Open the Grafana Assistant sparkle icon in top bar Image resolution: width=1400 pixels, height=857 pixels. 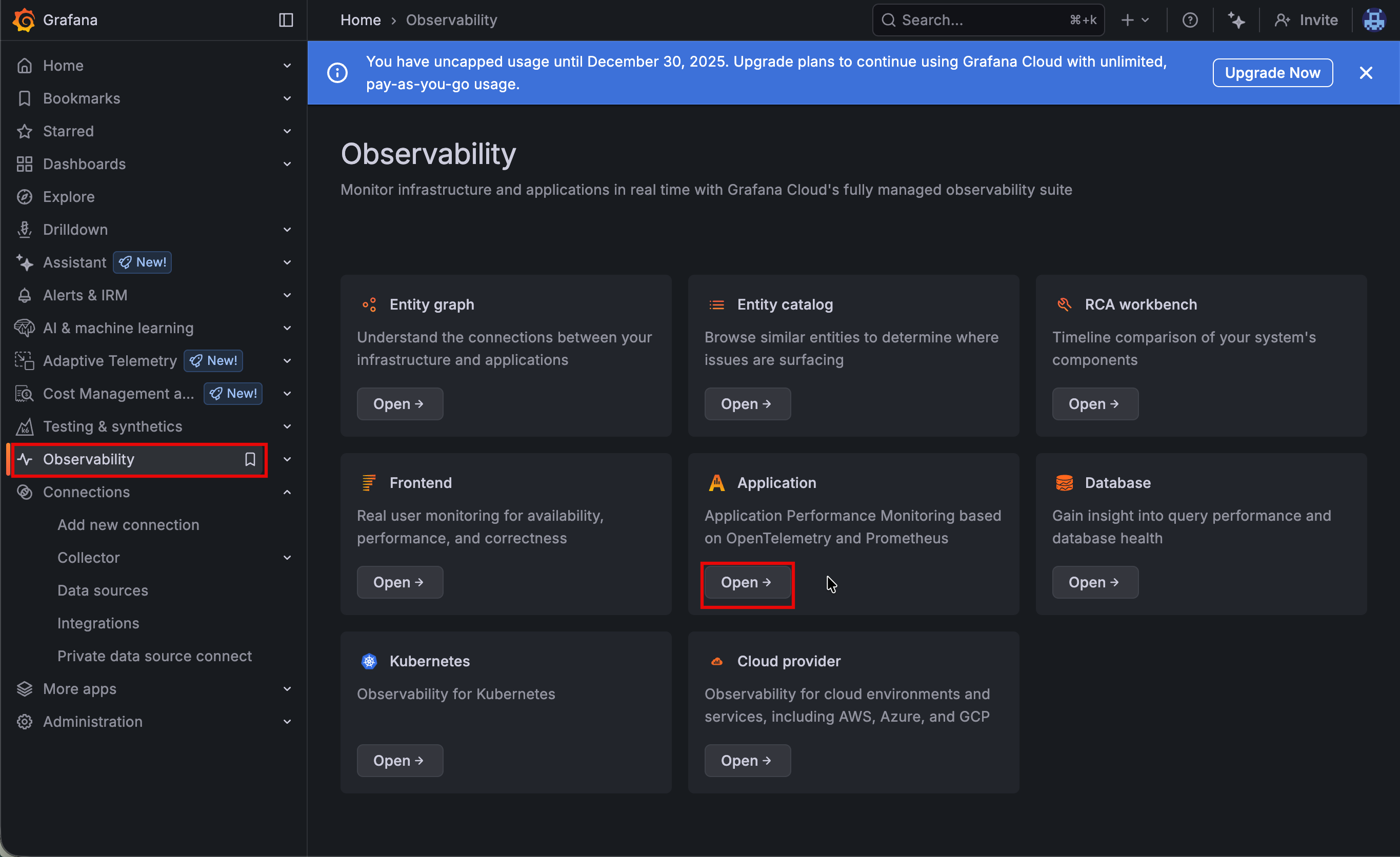[x=1236, y=20]
